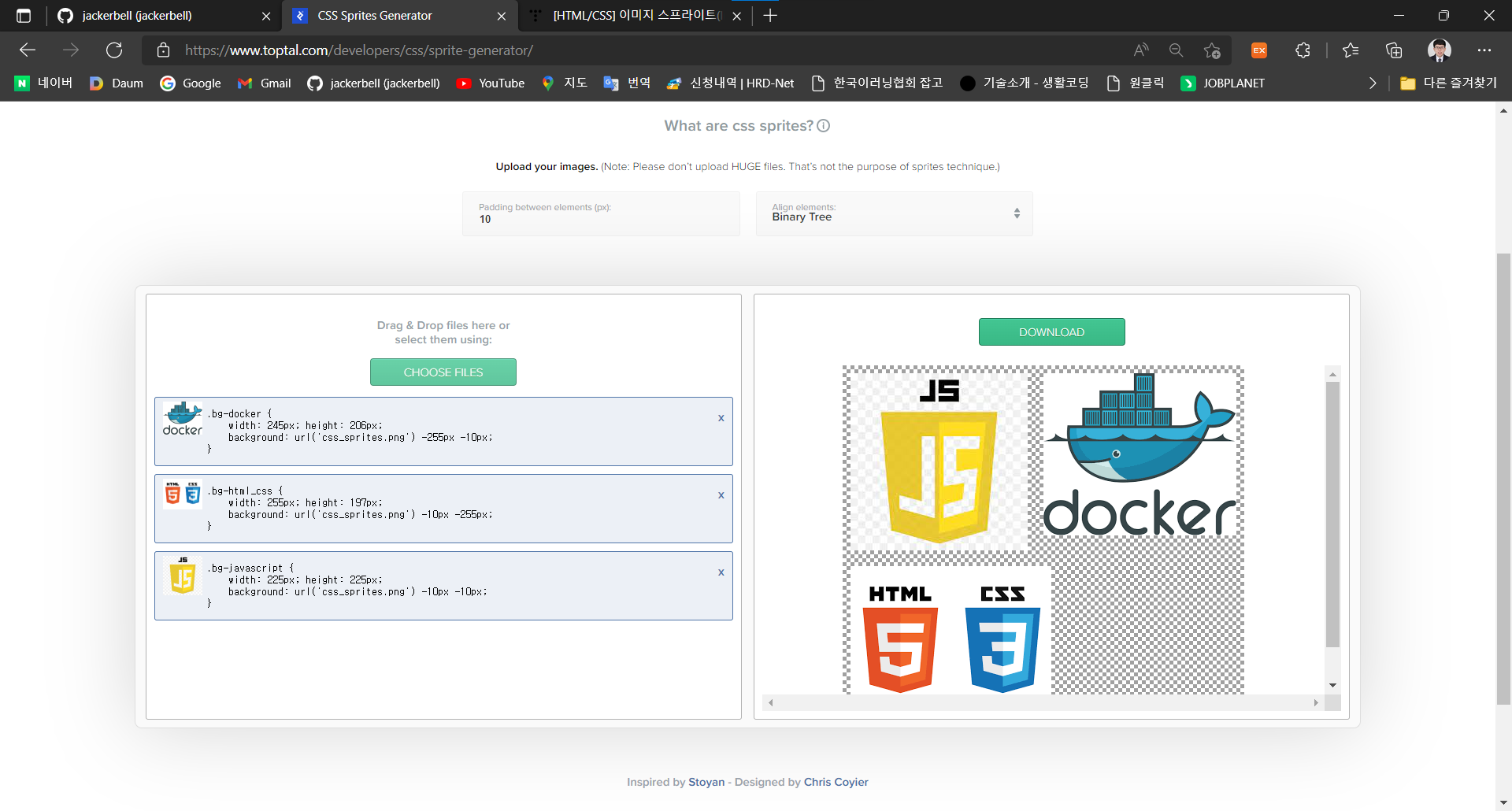The width and height of the screenshot is (1512, 811).
Task: Click the CHOOSE FILES button
Action: coord(443,372)
